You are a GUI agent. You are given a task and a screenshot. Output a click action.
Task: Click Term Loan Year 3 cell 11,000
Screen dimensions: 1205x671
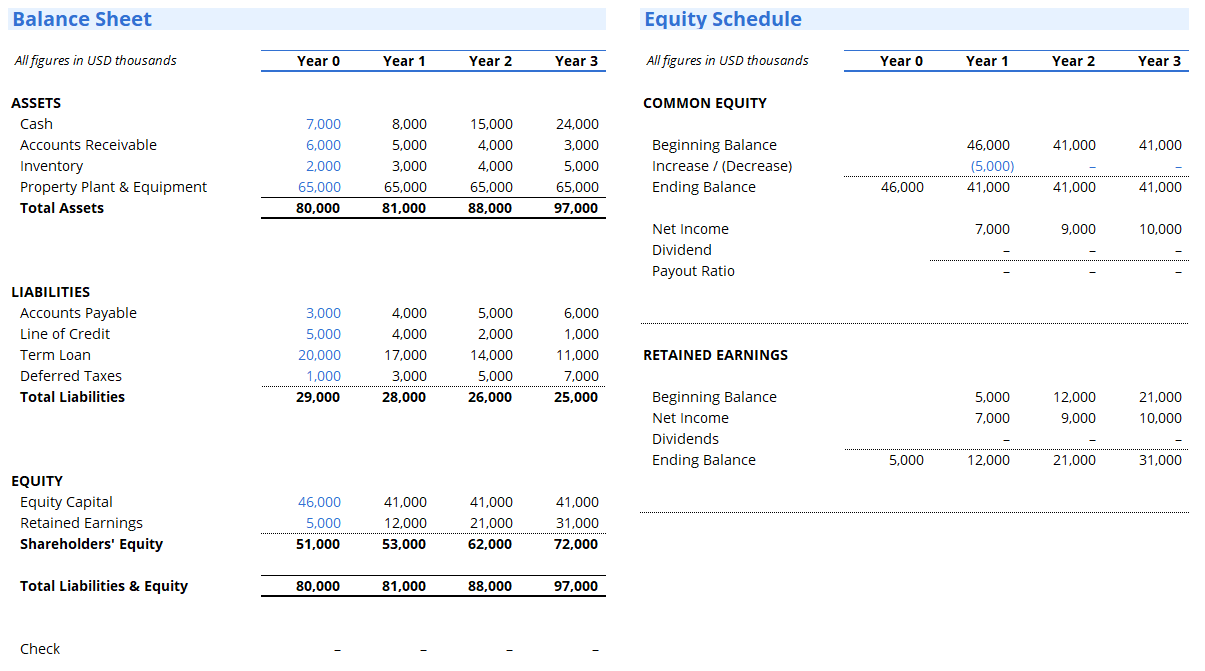pos(578,355)
